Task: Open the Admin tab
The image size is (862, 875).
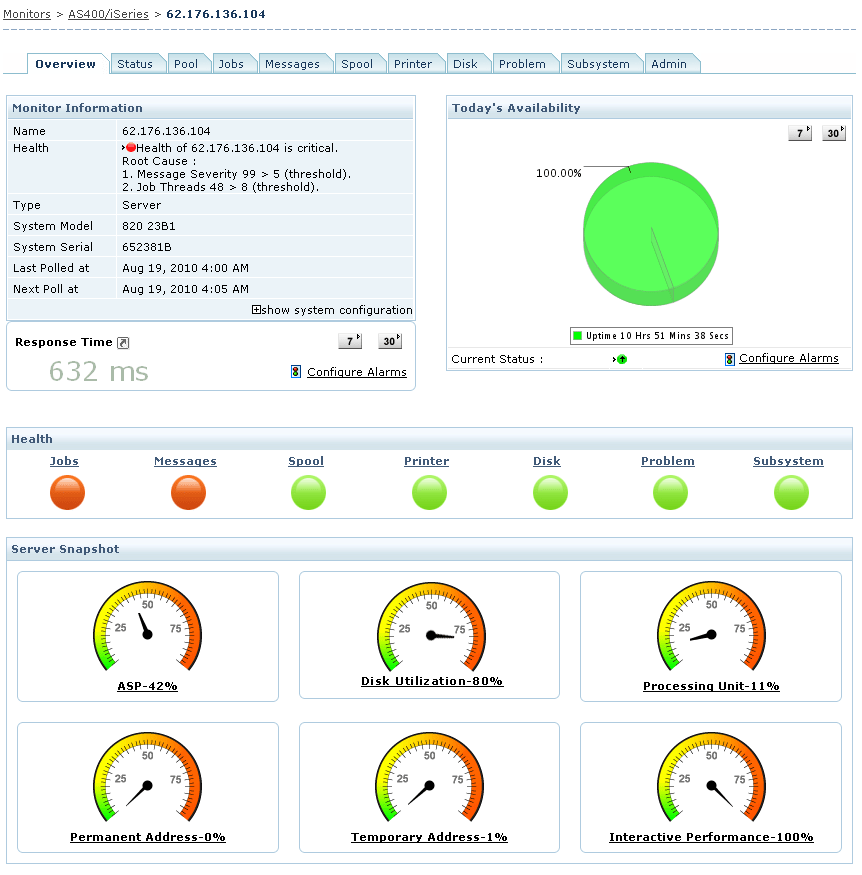Action: tap(672, 62)
